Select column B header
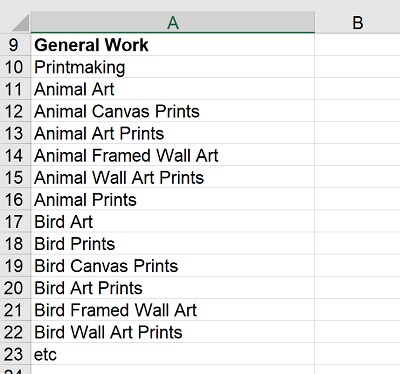 point(357,22)
